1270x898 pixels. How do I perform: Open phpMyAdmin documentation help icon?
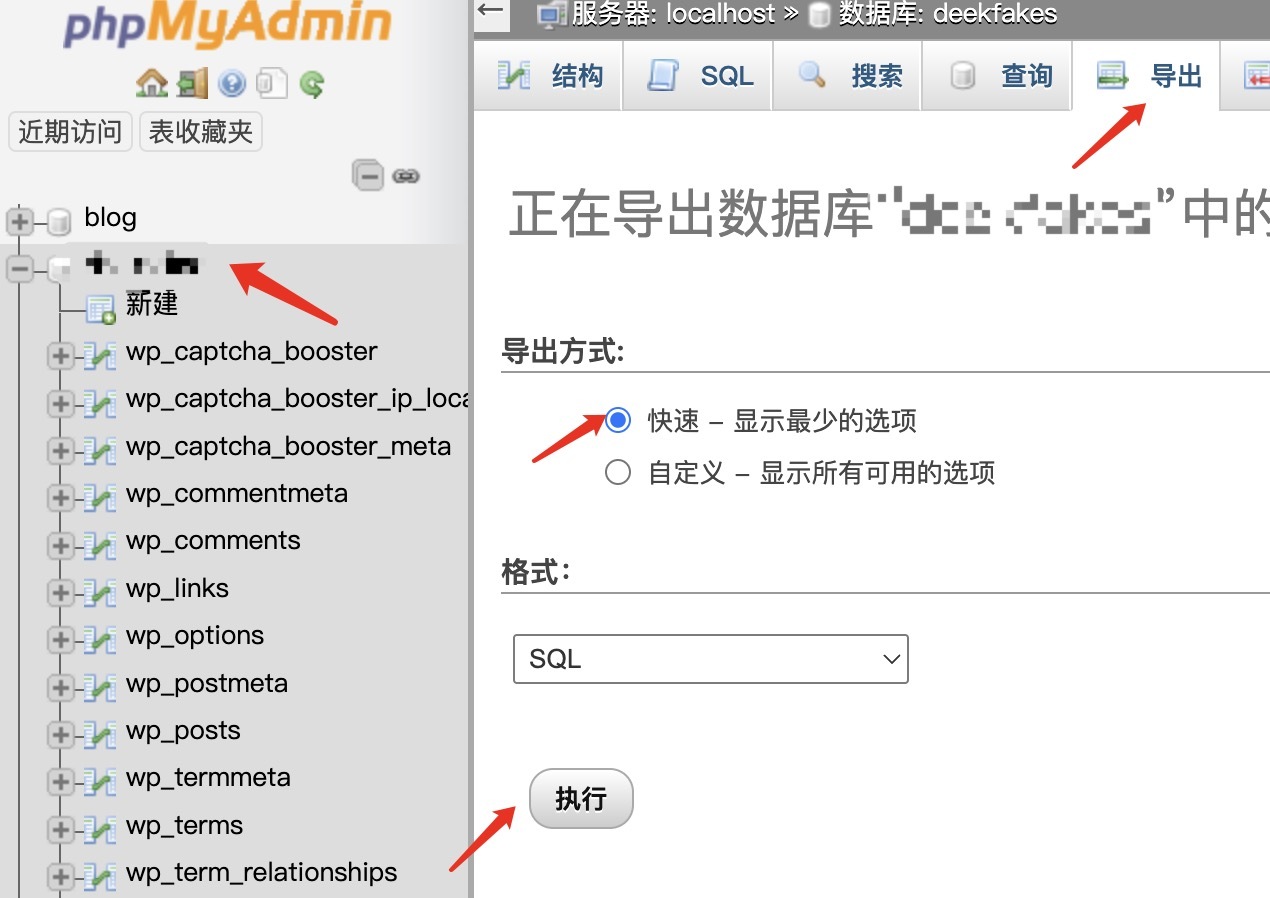[232, 83]
